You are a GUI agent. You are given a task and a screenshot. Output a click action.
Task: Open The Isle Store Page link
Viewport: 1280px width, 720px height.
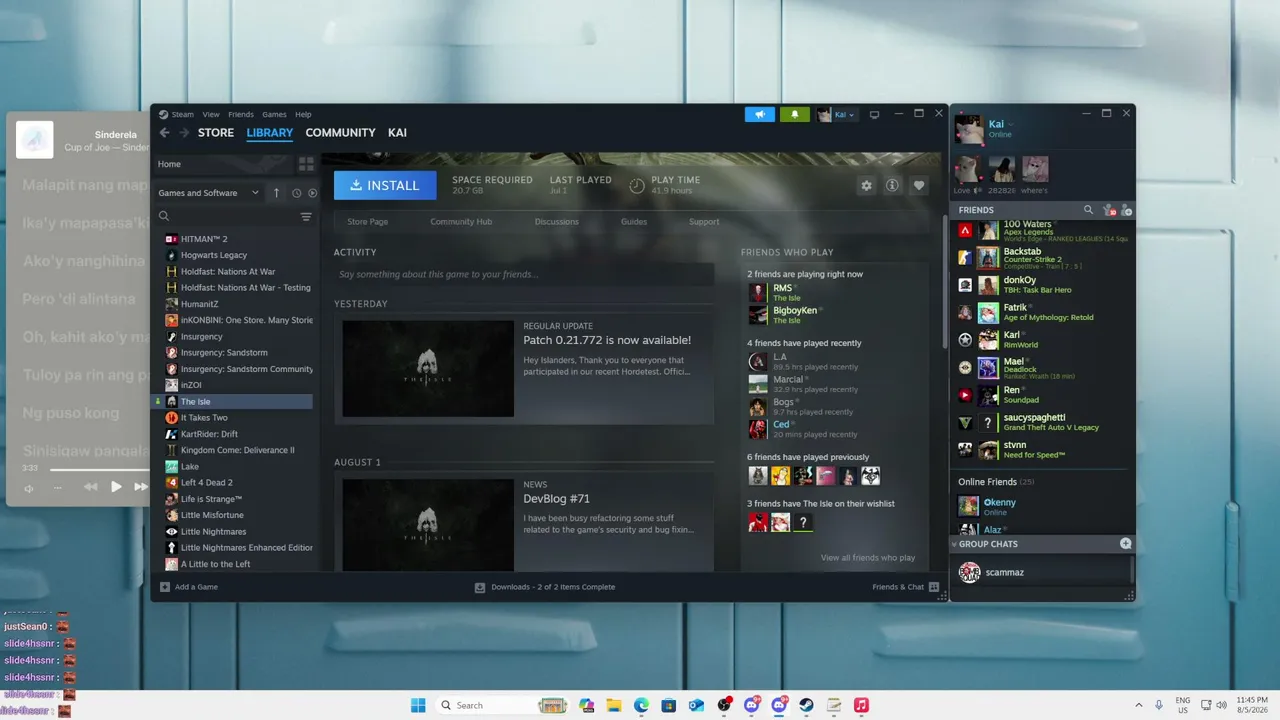pos(367,222)
